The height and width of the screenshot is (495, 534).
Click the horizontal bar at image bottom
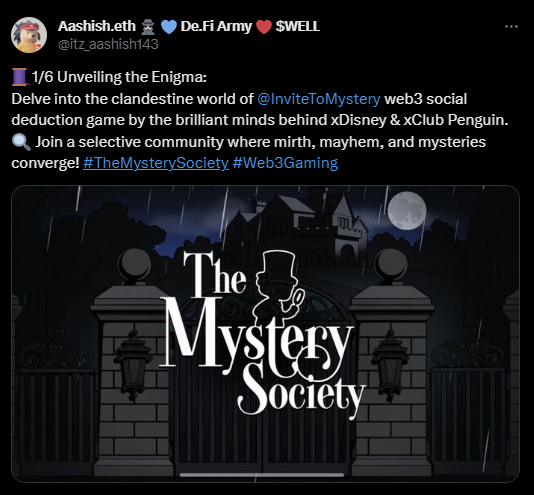coord(262,475)
